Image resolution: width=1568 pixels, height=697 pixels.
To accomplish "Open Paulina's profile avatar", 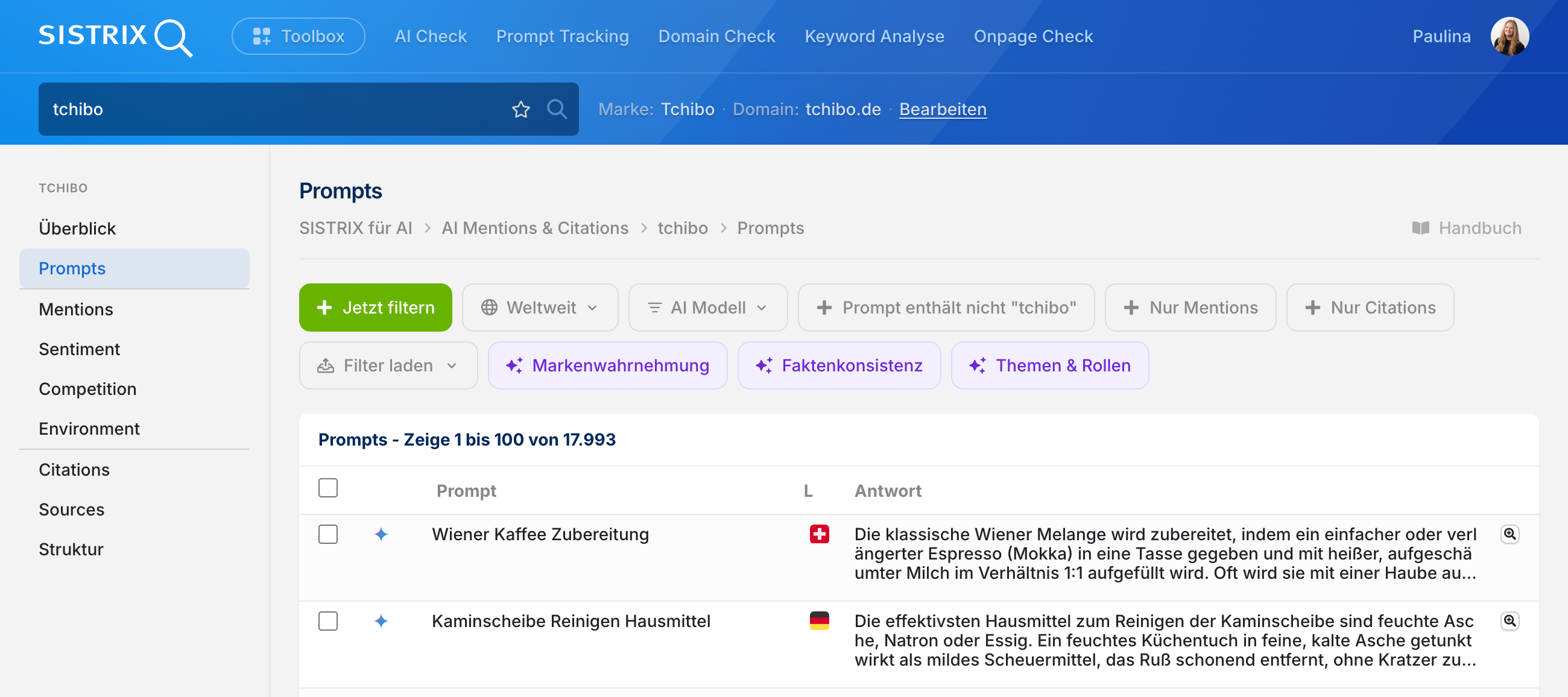I will pyautogui.click(x=1509, y=37).
